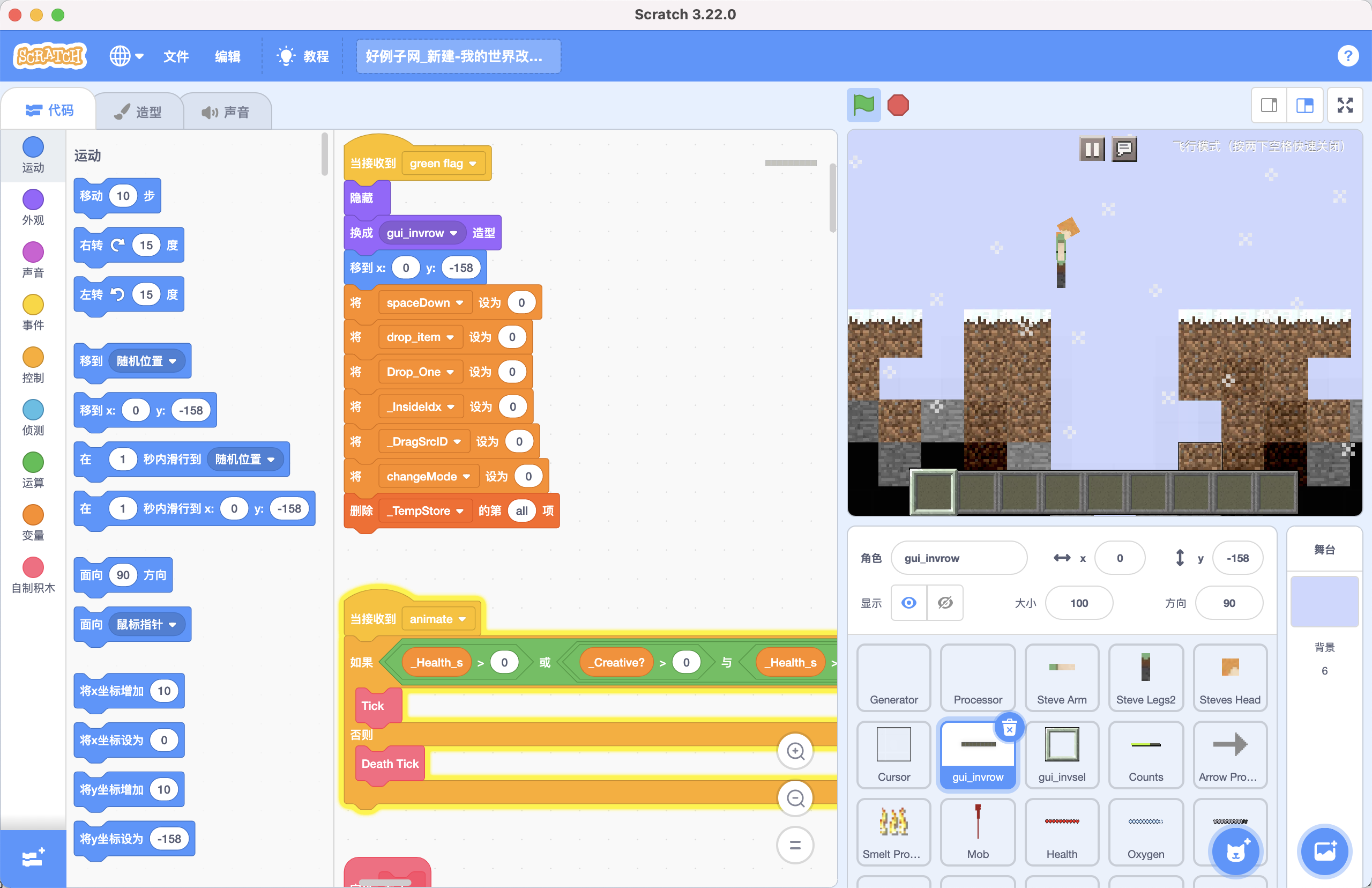Show the sprite with the eye icon
The height and width of the screenshot is (888, 1372).
909,603
